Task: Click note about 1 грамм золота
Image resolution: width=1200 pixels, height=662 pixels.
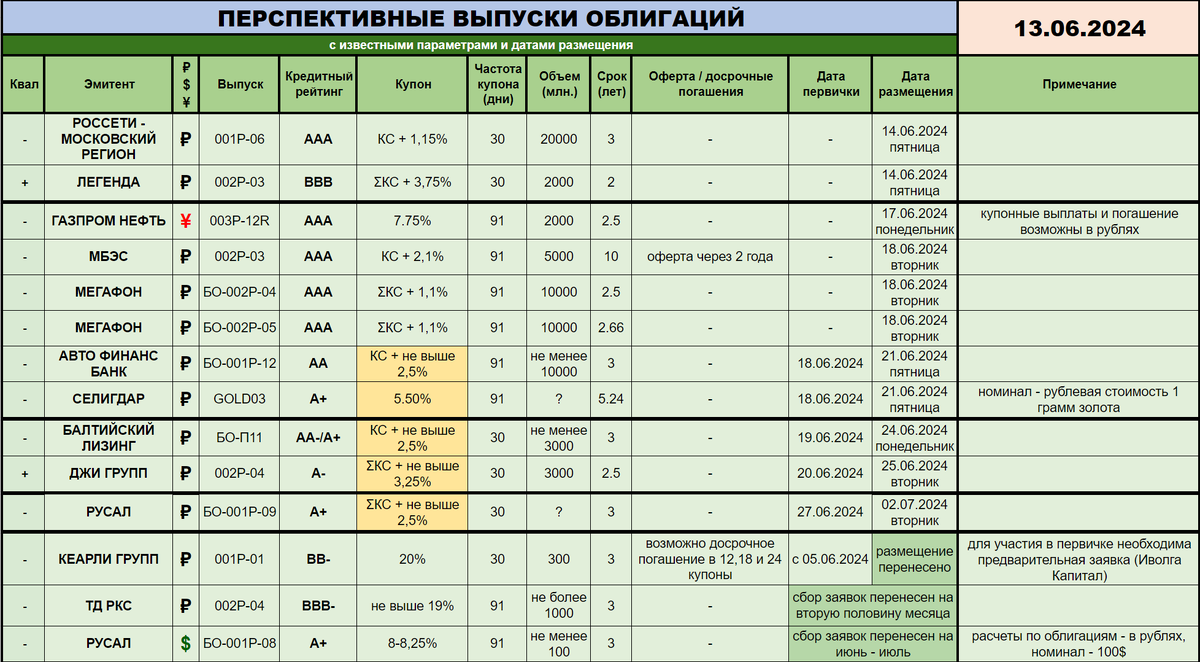Action: point(1079,398)
